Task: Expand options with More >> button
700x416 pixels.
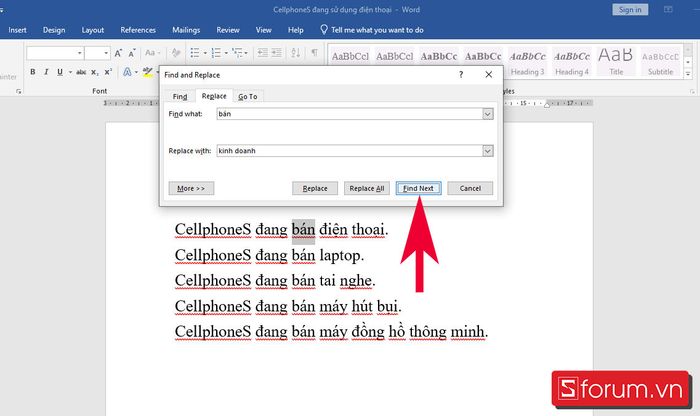Action: pos(191,188)
